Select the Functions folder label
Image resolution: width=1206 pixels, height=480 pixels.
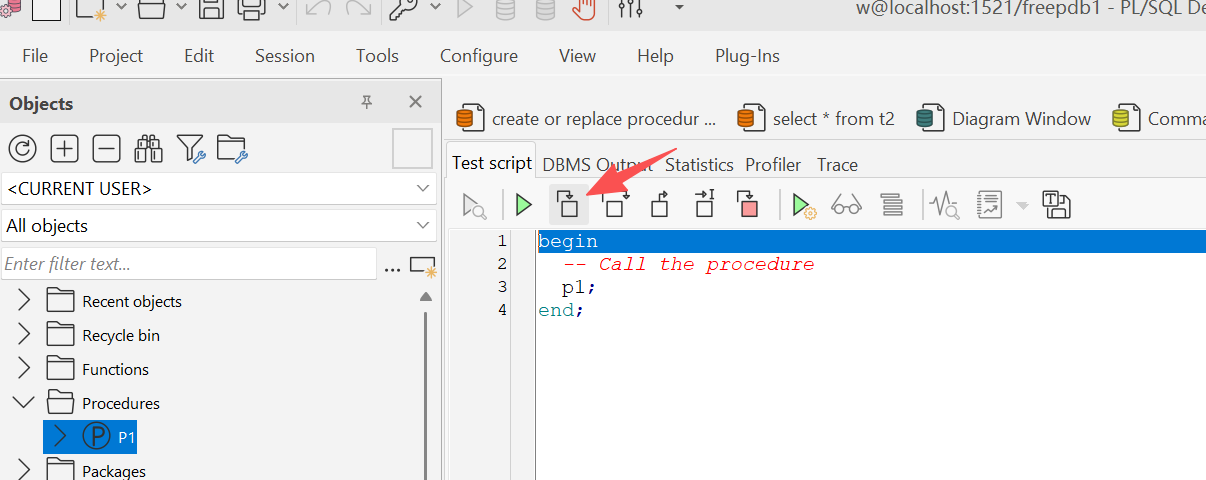pos(115,369)
